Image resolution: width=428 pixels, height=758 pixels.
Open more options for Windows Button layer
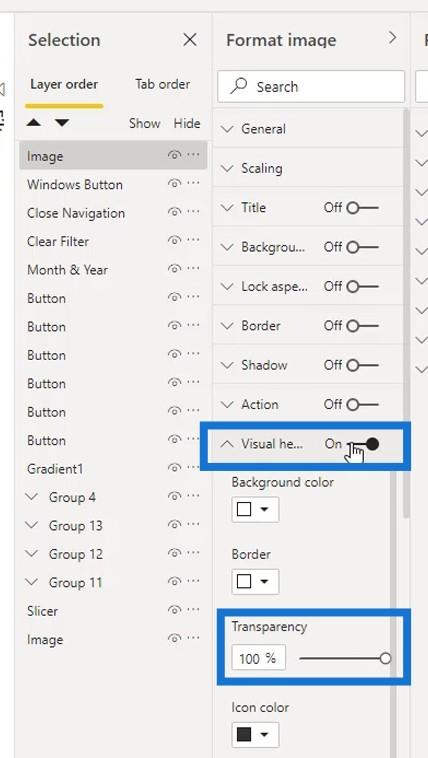click(193, 183)
